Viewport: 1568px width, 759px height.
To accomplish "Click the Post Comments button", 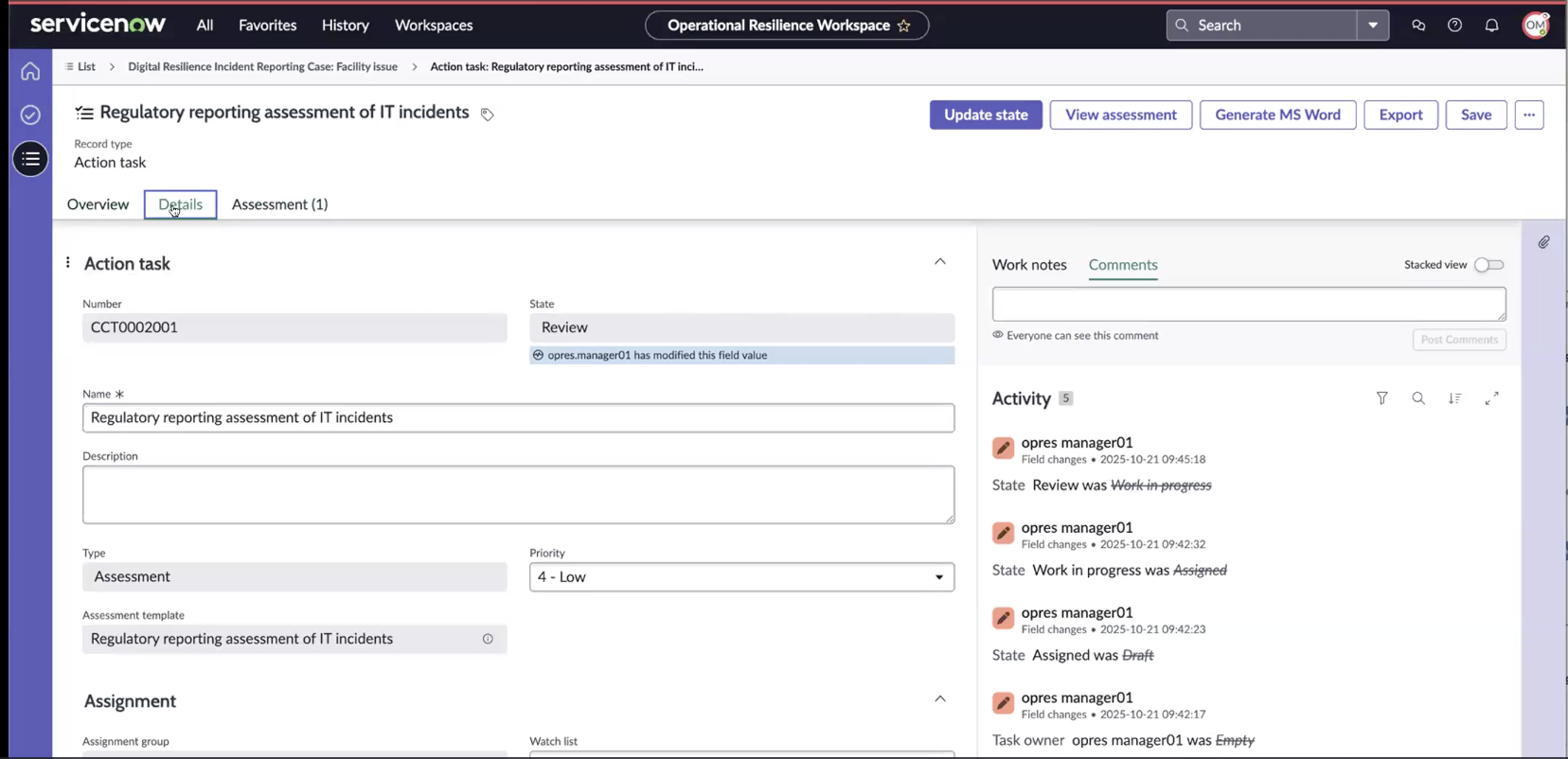I will (x=1459, y=340).
